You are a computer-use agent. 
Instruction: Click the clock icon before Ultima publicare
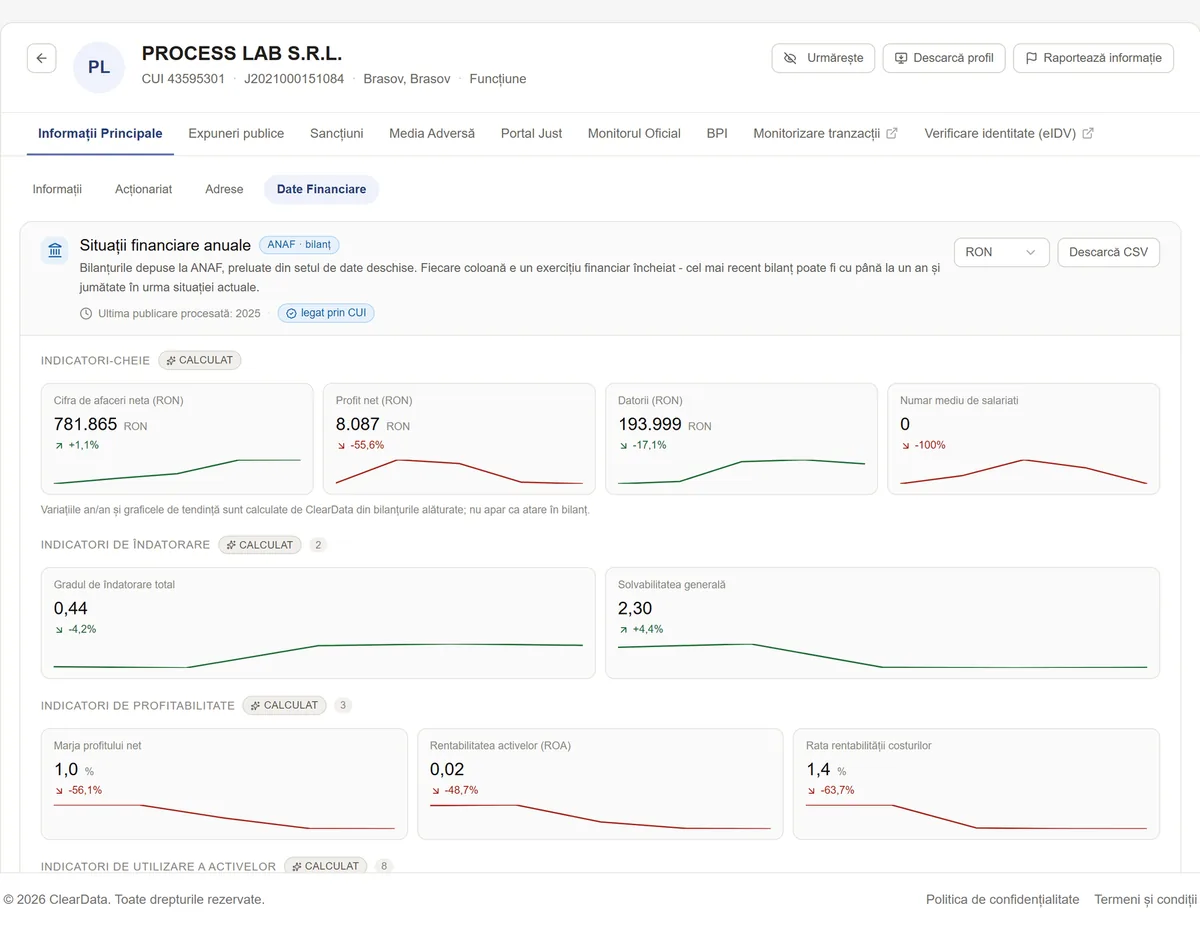(x=86, y=313)
